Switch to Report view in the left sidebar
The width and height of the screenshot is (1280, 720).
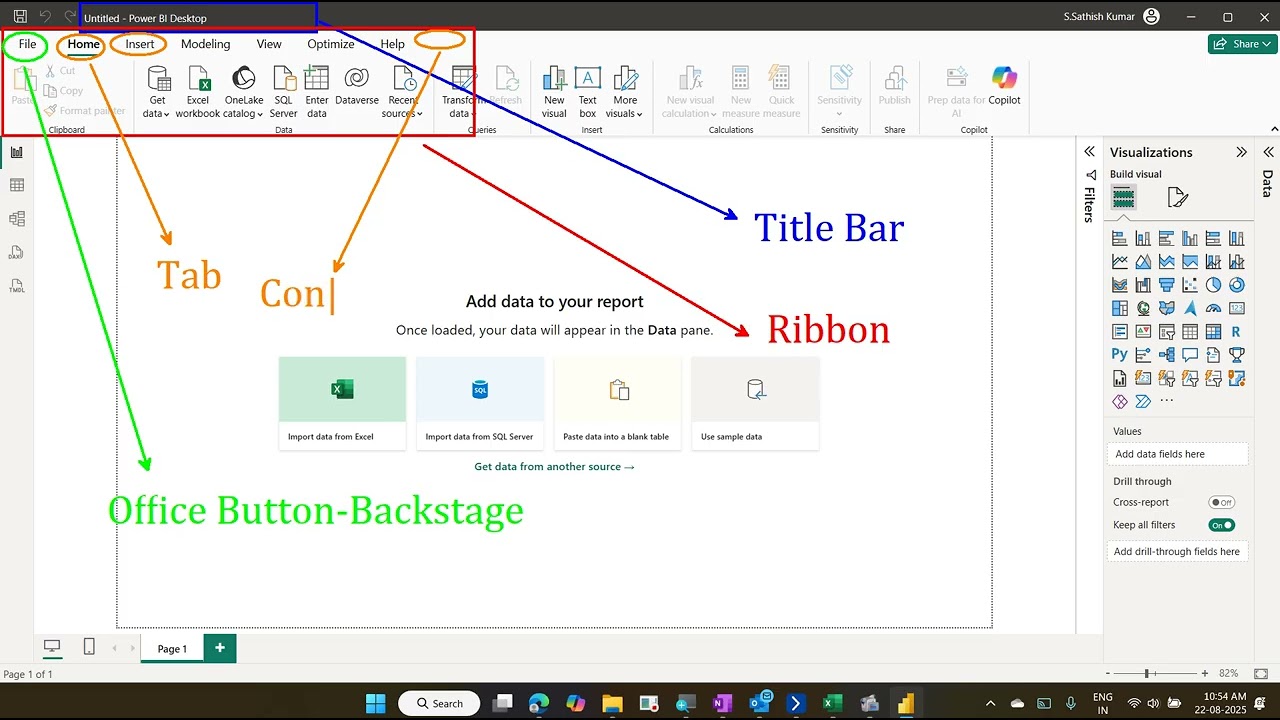(x=17, y=152)
